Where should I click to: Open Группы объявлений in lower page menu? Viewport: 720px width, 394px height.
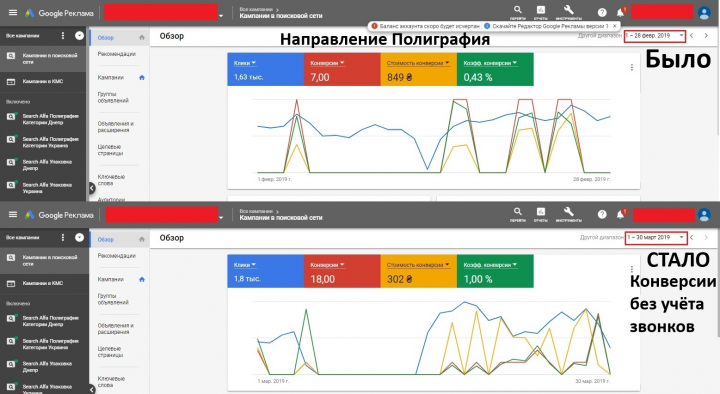(113, 299)
